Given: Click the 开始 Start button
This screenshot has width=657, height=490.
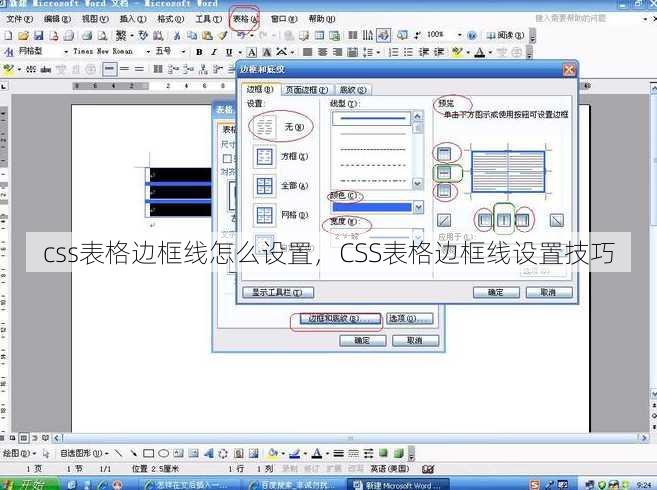Looking at the screenshot, I should 28,485.
